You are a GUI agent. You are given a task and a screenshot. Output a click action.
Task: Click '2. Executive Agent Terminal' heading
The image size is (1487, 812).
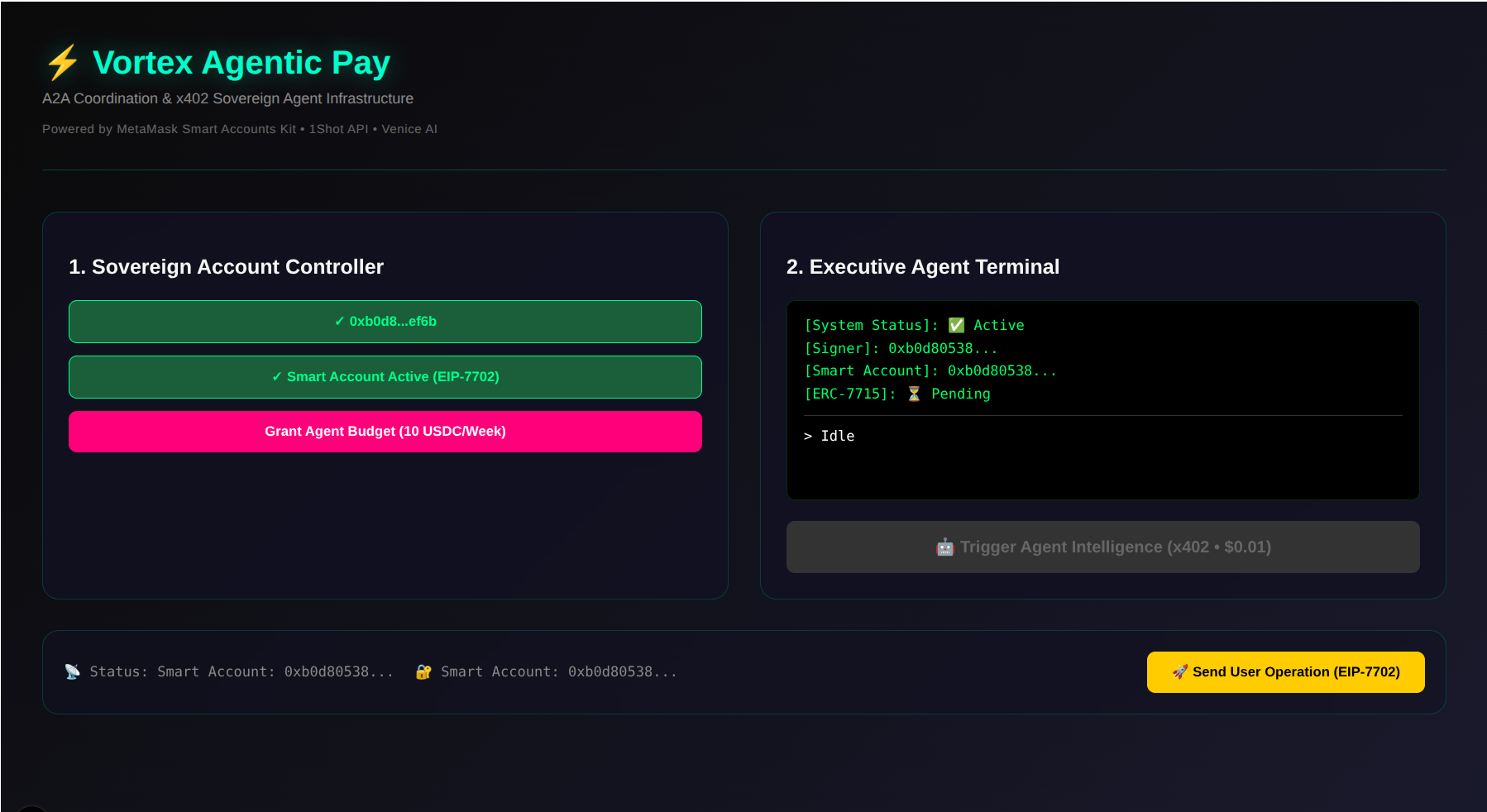point(922,267)
